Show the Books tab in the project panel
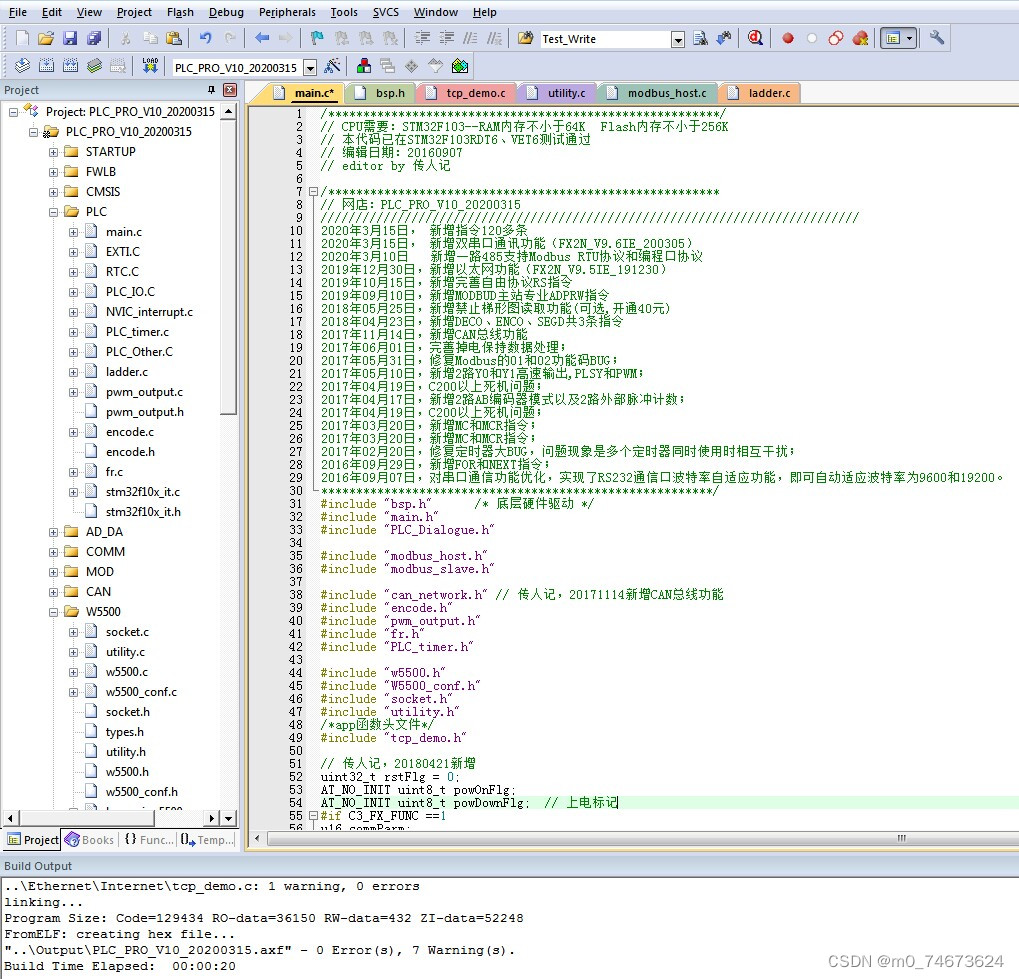 click(x=90, y=839)
